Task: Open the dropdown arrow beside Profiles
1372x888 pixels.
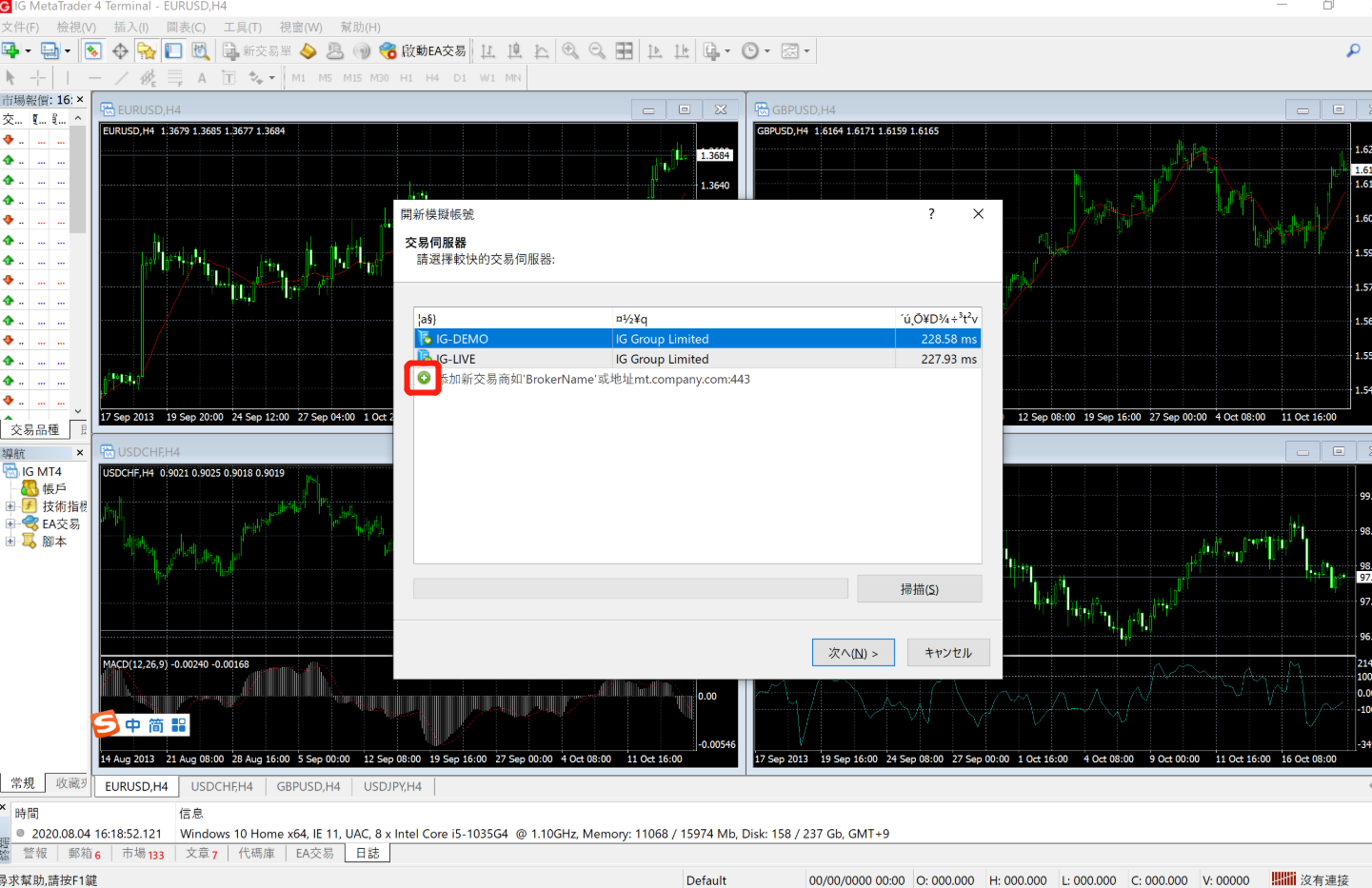Action: 67,51
